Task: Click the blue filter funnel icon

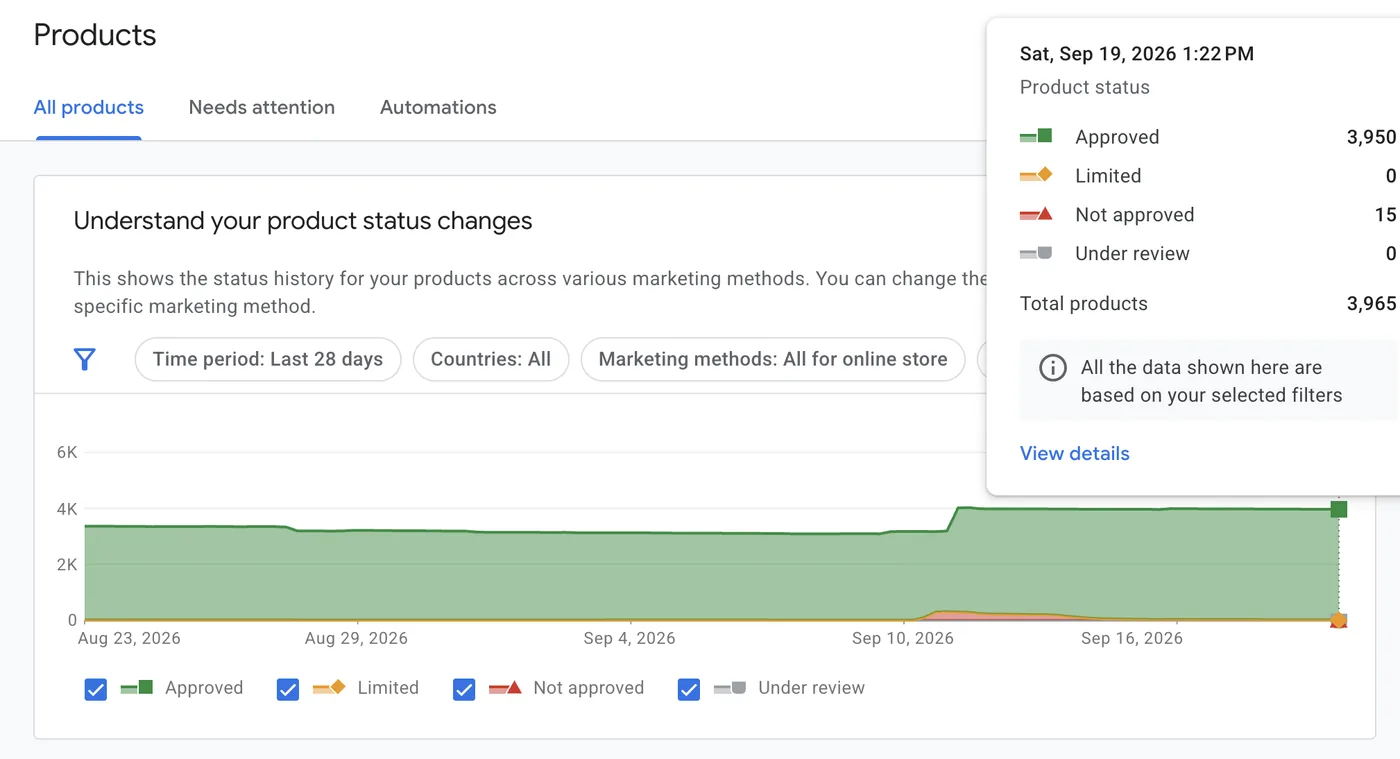Action: [x=85, y=359]
